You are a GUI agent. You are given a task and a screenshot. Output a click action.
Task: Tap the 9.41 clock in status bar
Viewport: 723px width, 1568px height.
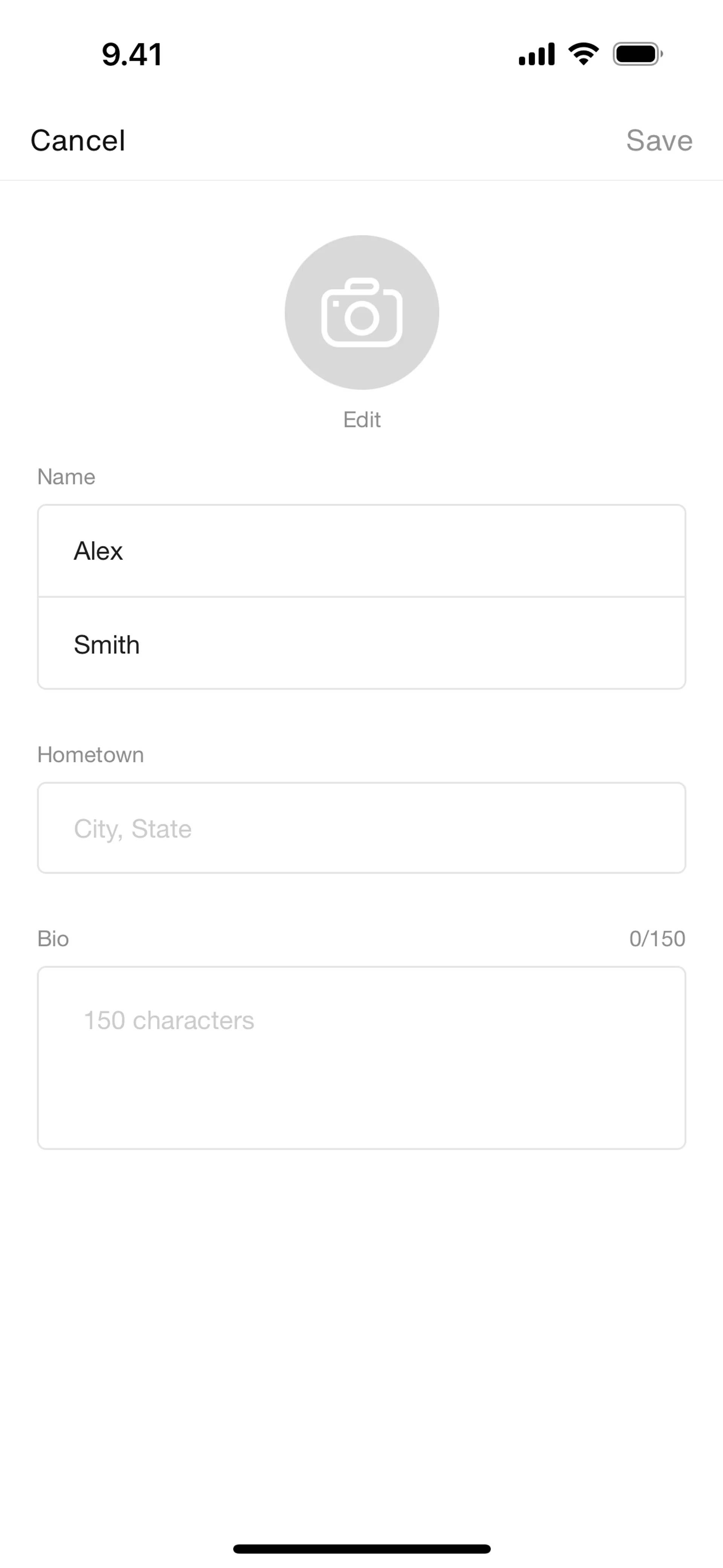point(132,54)
